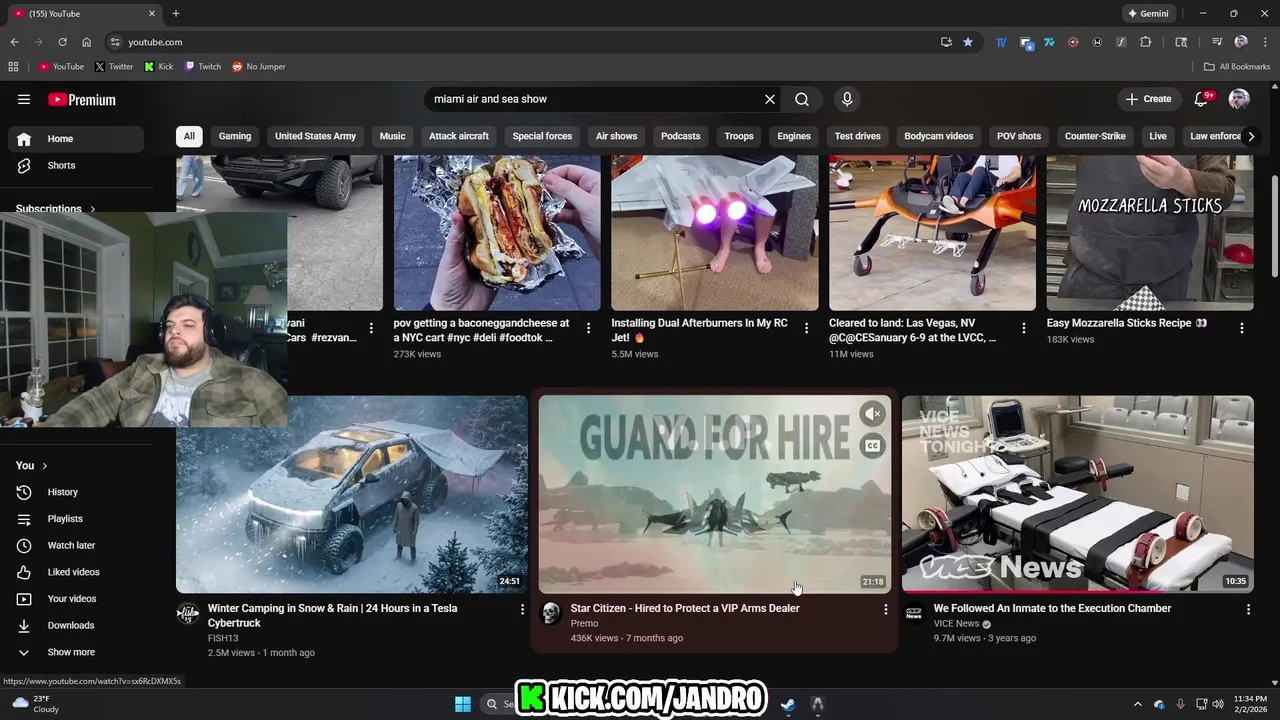1280x720 pixels.
Task: Open the Create menu
Action: tap(1148, 99)
